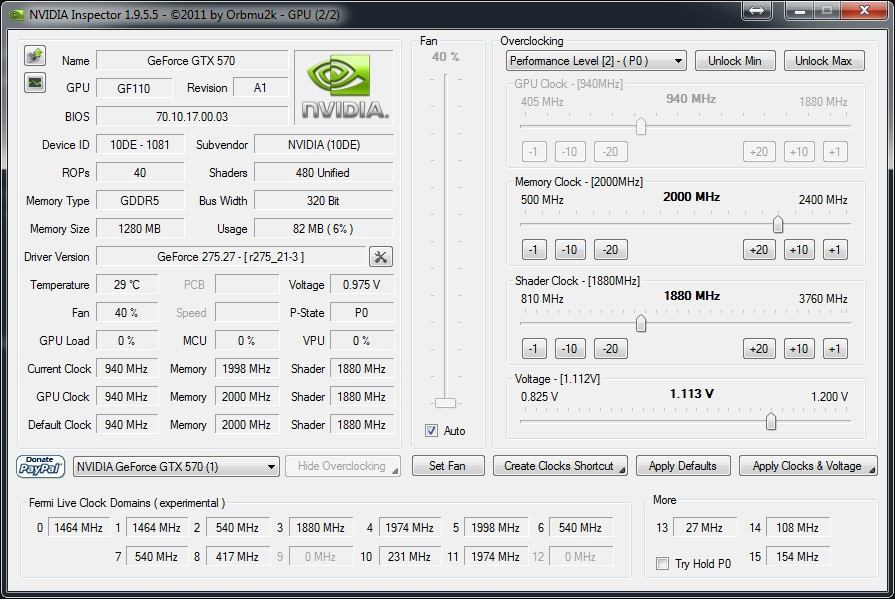The image size is (895, 599).
Task: Click the NVIDIA Inspector title bar app icon
Action: pos(16,14)
